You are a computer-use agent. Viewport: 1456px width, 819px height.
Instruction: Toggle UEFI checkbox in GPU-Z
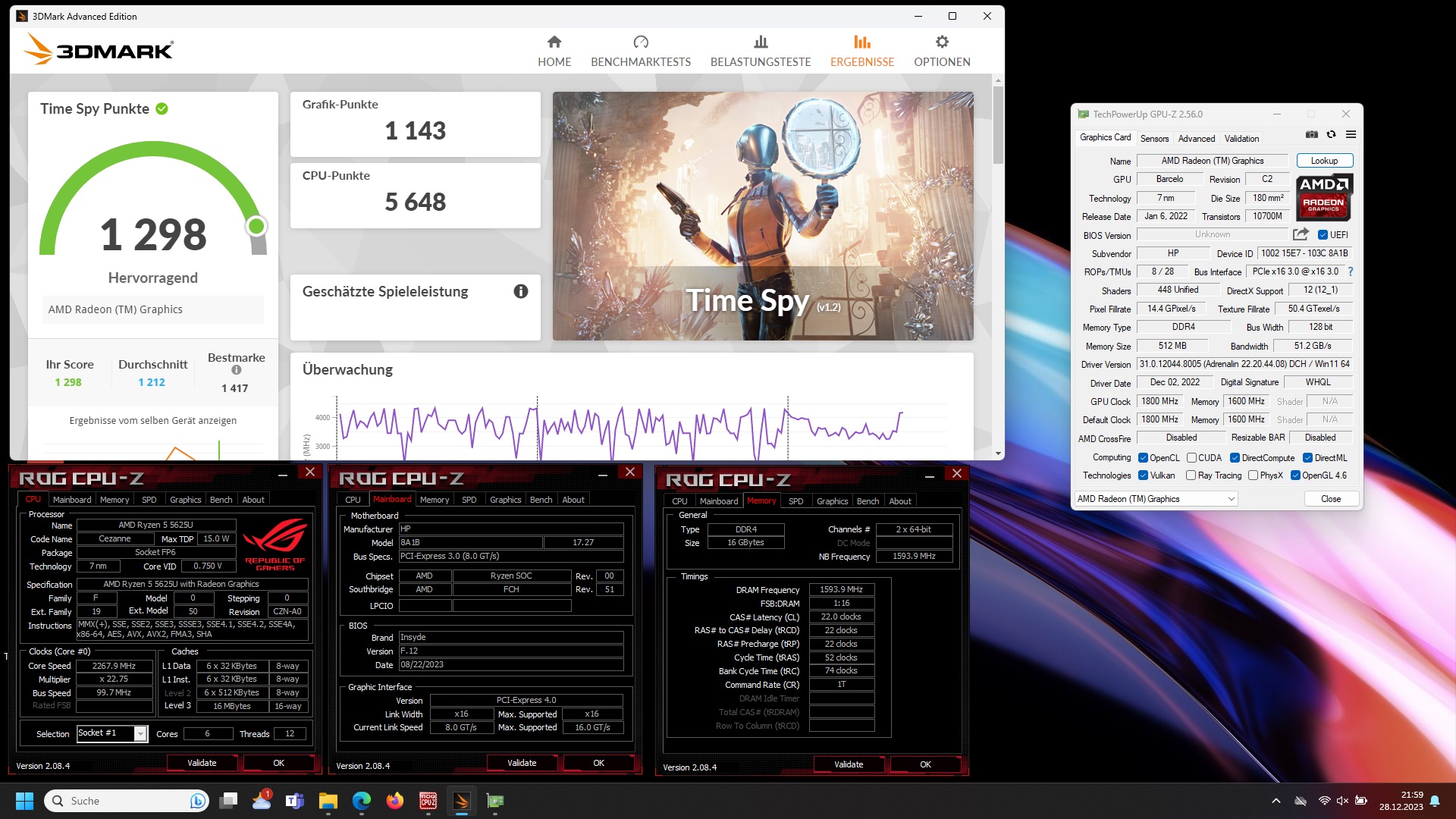click(x=1323, y=235)
